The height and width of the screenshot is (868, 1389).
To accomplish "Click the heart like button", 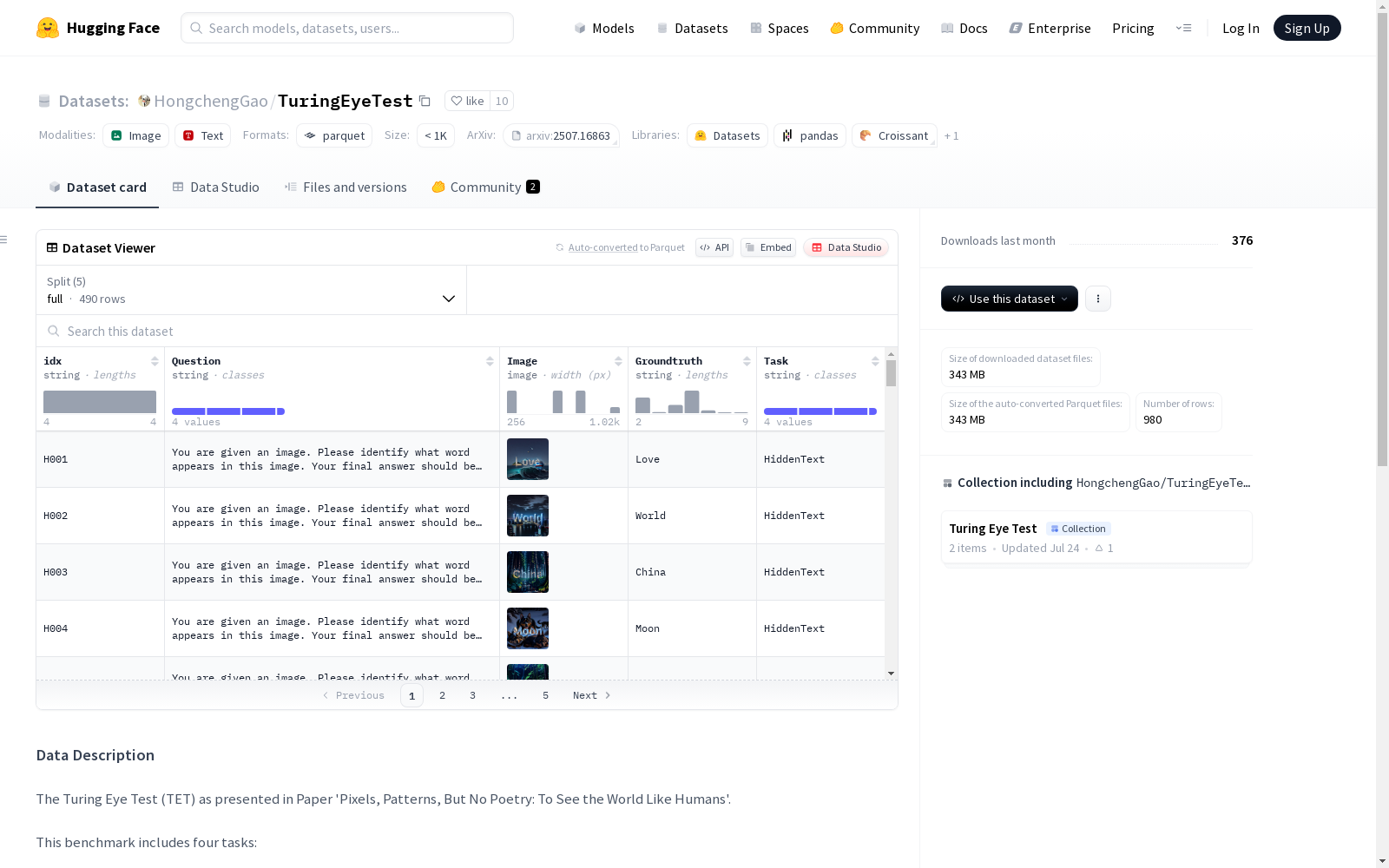I will coord(467,101).
